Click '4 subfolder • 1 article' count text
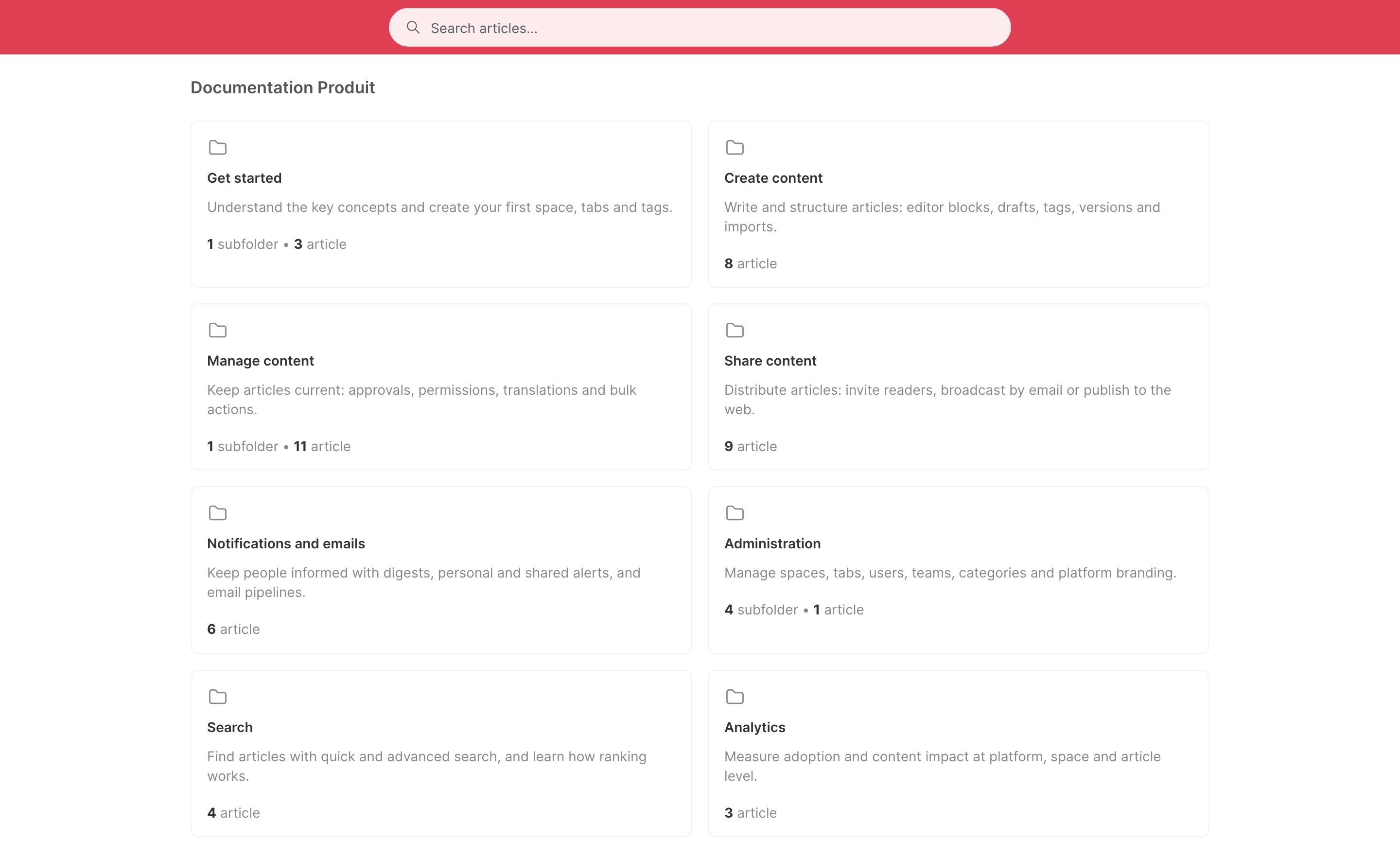The image size is (1400, 841). coord(794,610)
